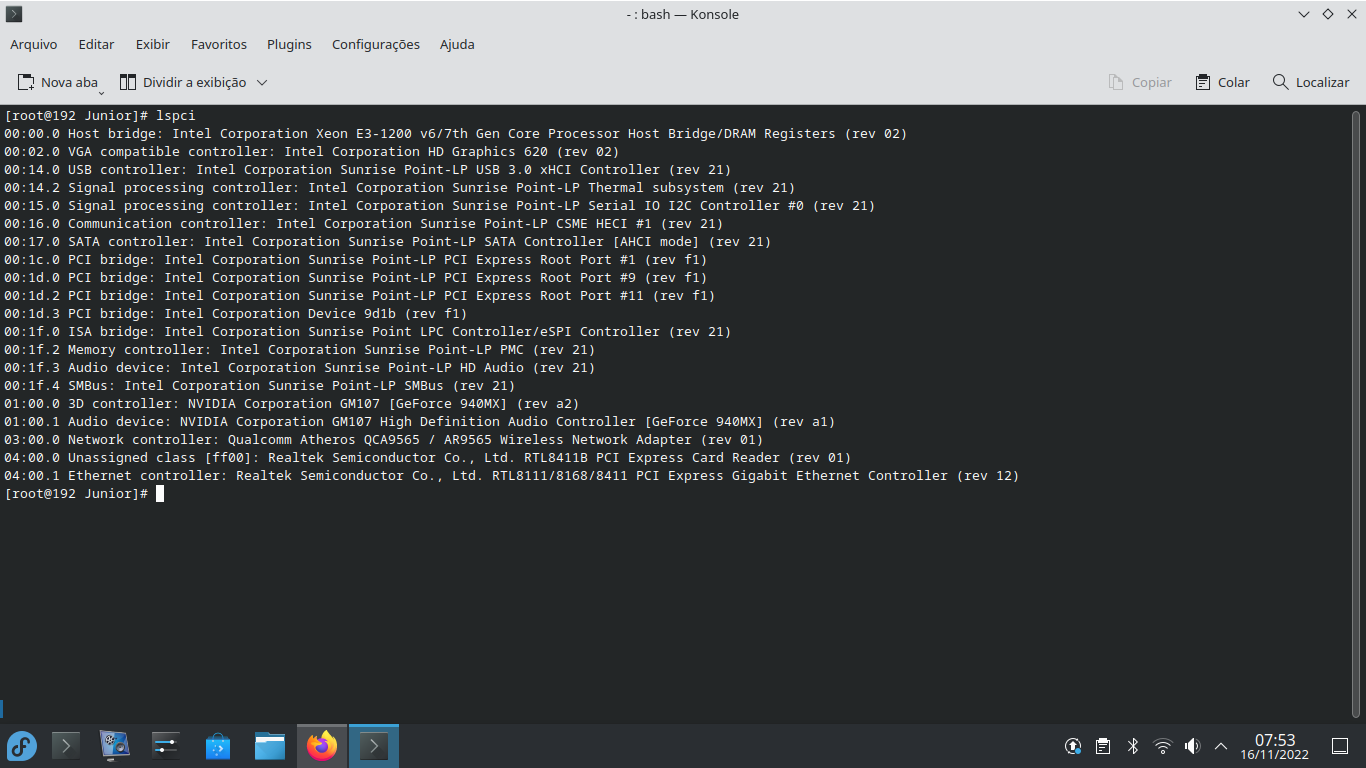Open the Arquivo menu
Image resolution: width=1366 pixels, height=768 pixels.
pos(34,44)
